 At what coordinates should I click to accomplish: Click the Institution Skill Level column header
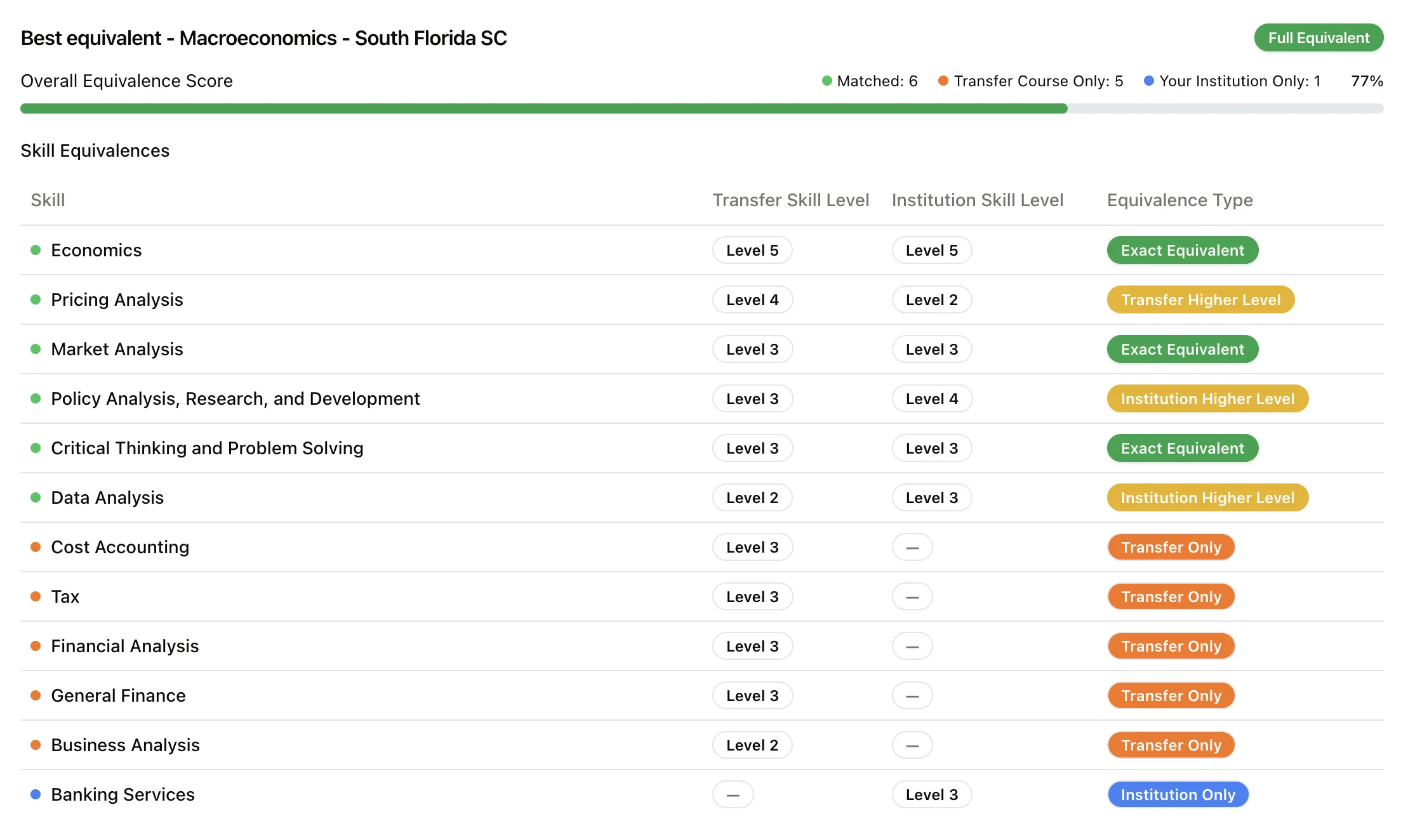tap(977, 200)
